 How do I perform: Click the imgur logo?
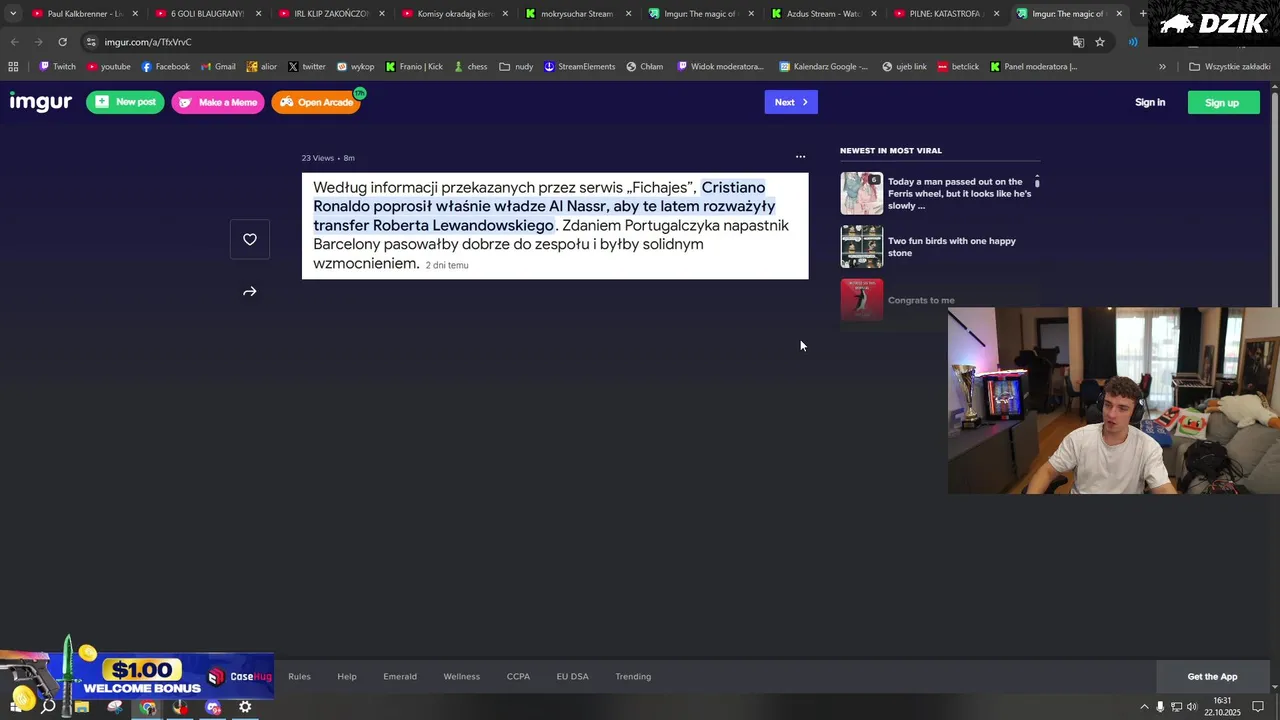(41, 102)
